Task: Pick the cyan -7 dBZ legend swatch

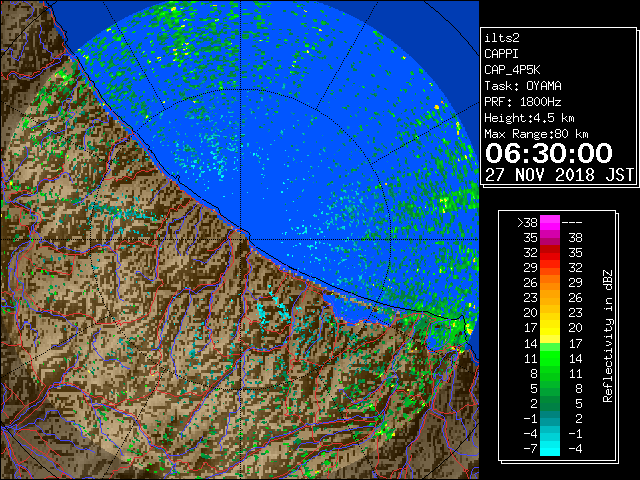Action: tap(550, 449)
